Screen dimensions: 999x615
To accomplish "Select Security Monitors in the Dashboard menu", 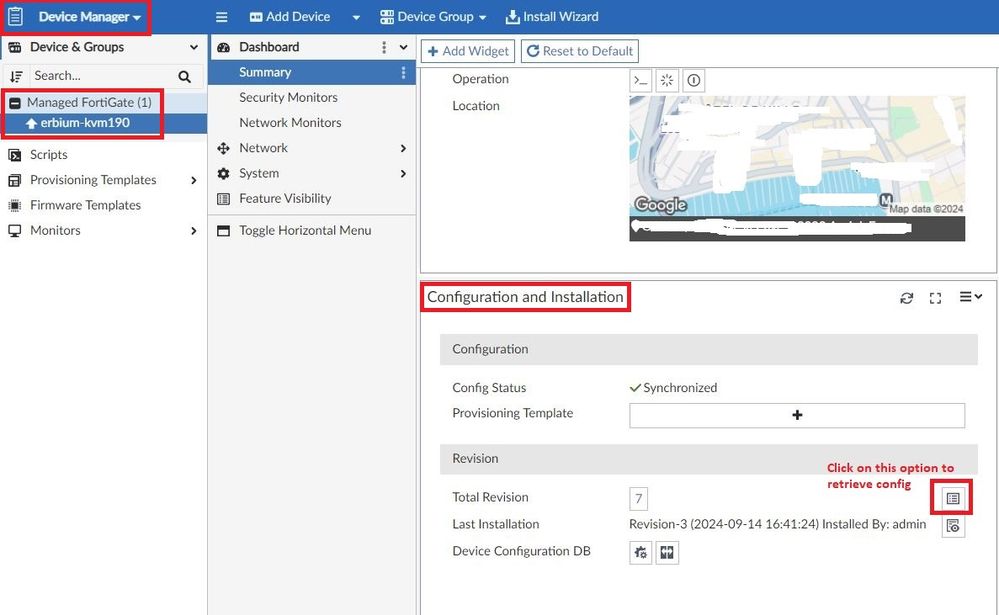I will 288,97.
